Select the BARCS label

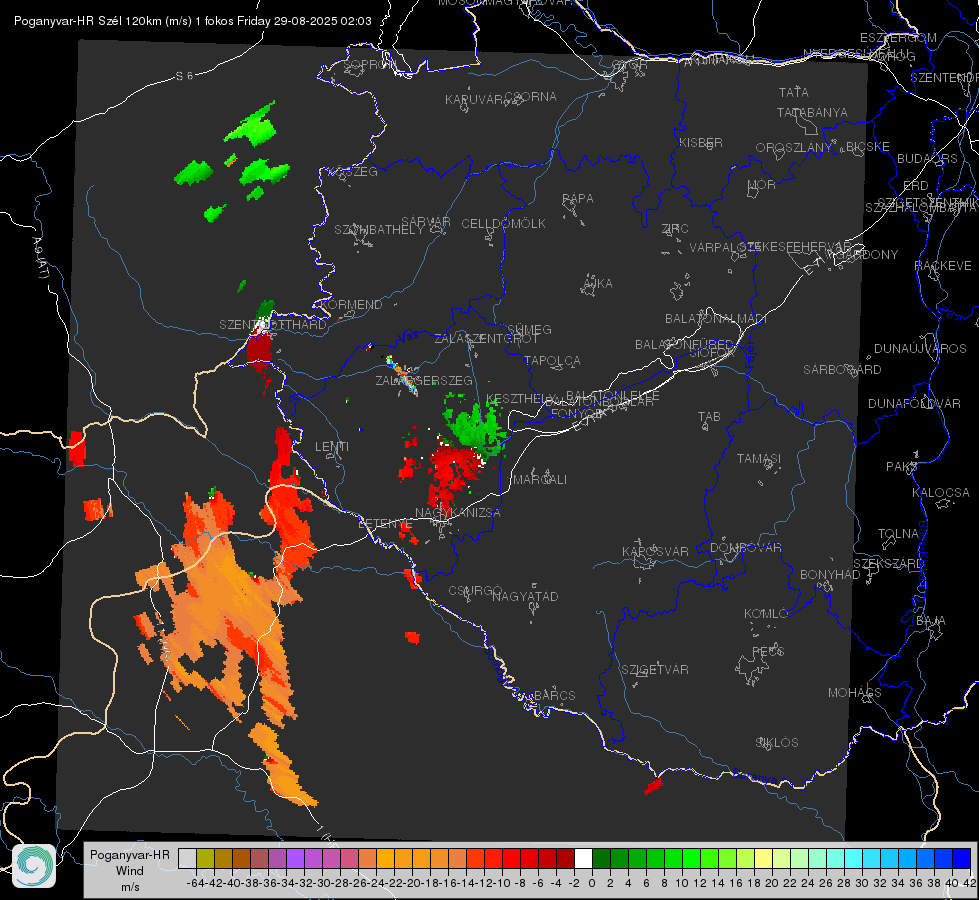554,695
